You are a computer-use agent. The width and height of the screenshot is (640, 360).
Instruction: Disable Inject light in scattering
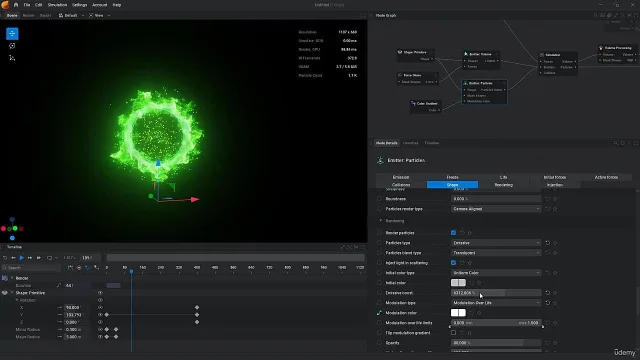click(x=453, y=263)
